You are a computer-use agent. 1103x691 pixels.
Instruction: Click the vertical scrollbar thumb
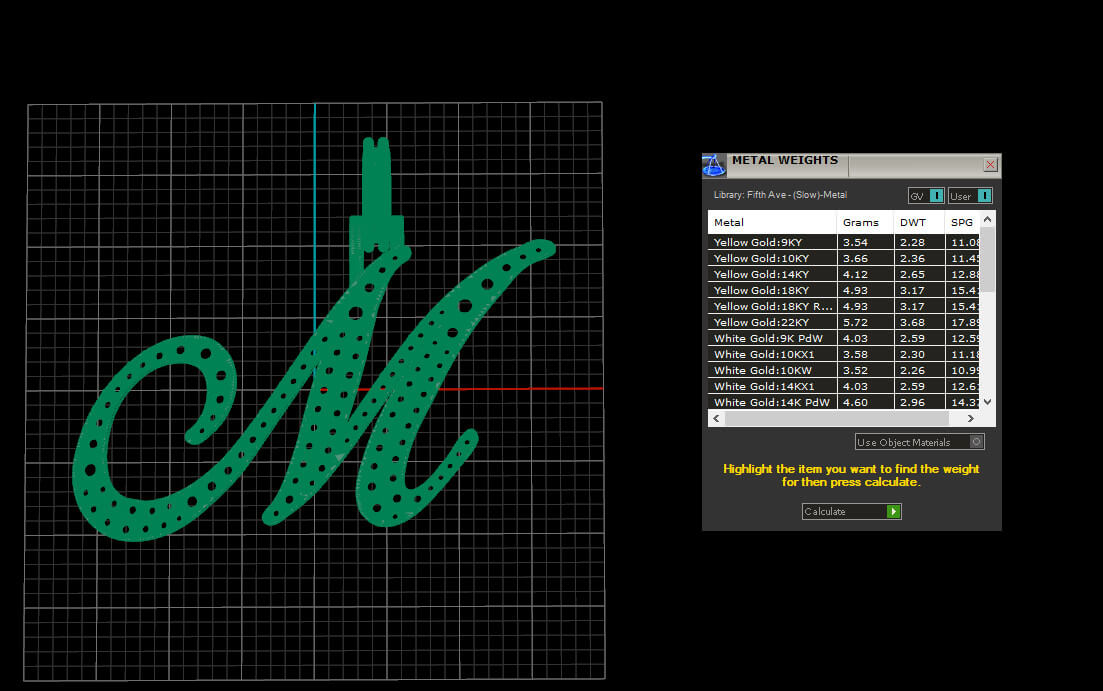tap(988, 260)
